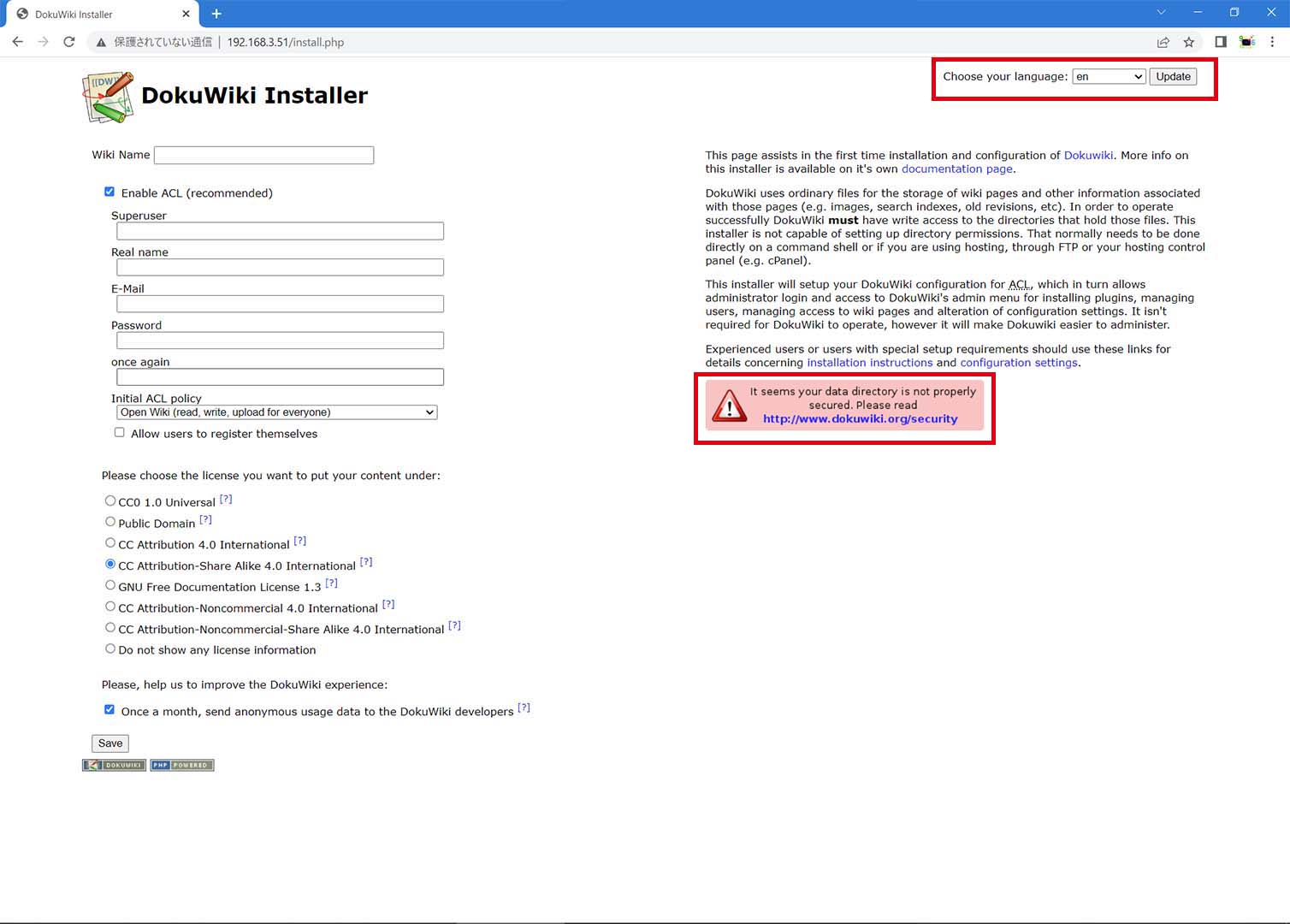Click the browser extension icon near the menu
Viewport: 1290px width, 924px height.
pos(1247,42)
